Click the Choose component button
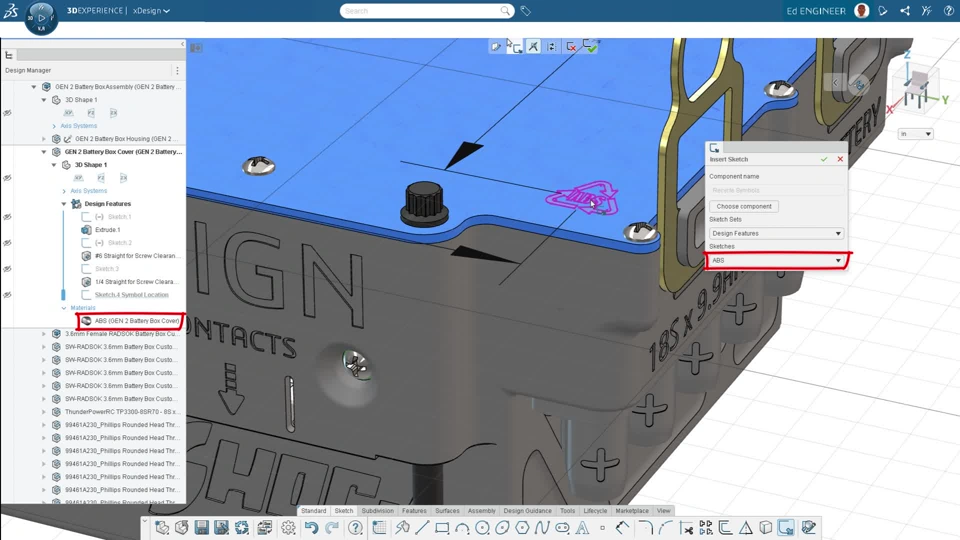Screen dimensions: 960x540 pos(744,206)
